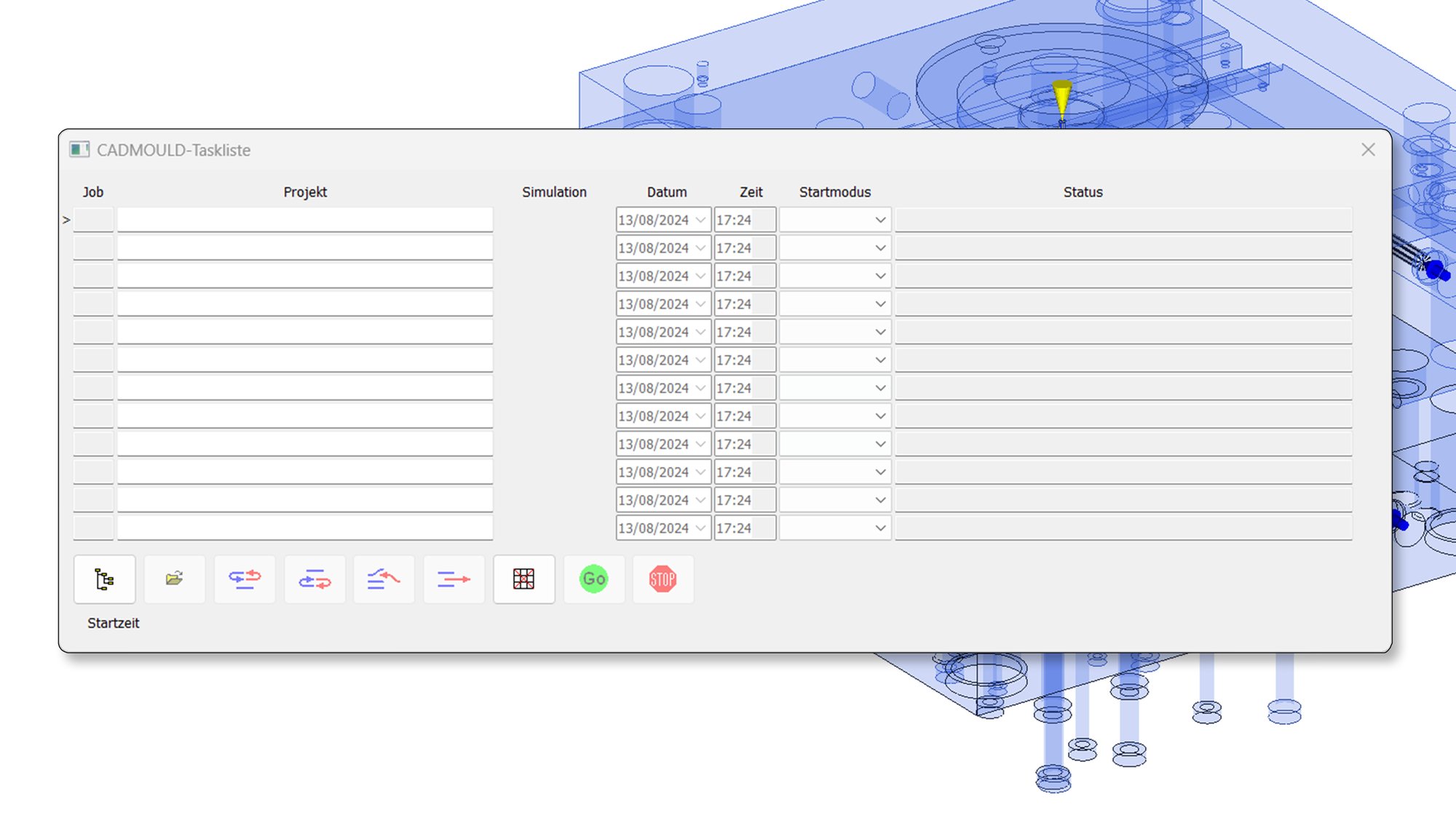Expand the fifth row Datum date picker
The height and width of the screenshot is (818, 1456).
[700, 332]
